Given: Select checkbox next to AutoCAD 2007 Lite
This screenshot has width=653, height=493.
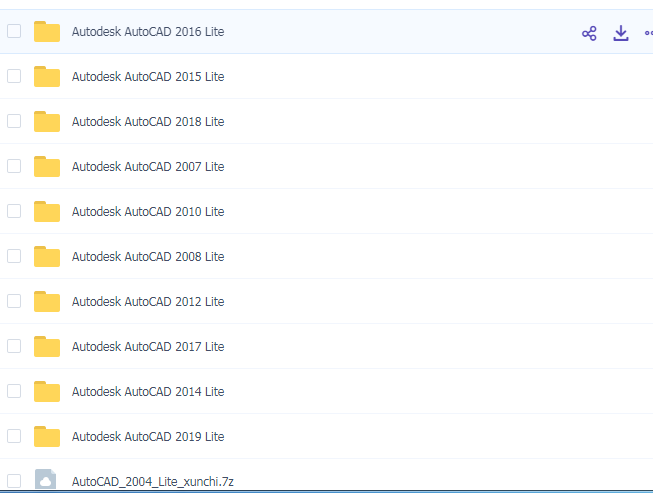Looking at the screenshot, I should (14, 166).
